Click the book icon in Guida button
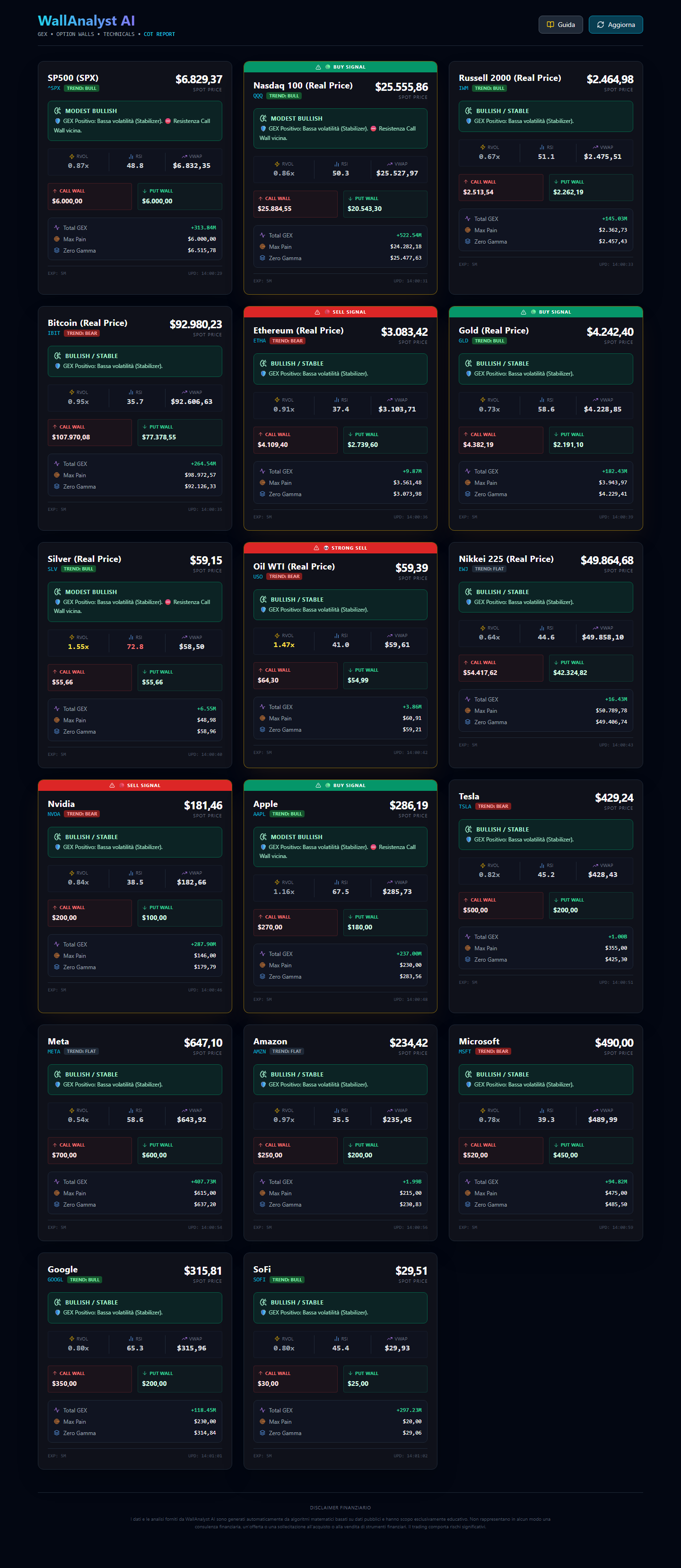This screenshot has width=681, height=1568. [x=550, y=25]
